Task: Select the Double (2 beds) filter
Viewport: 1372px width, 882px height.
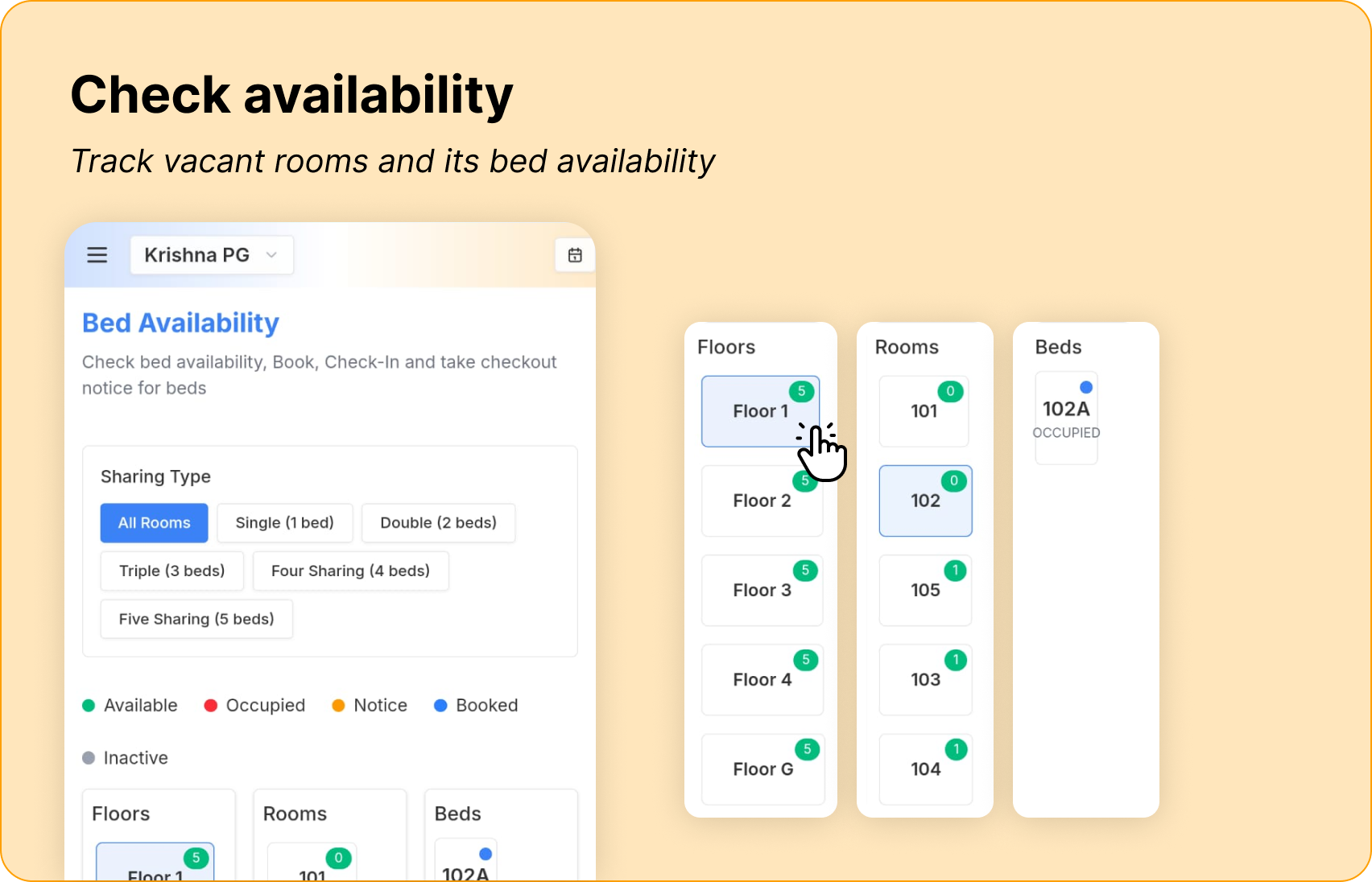Action: point(438,523)
